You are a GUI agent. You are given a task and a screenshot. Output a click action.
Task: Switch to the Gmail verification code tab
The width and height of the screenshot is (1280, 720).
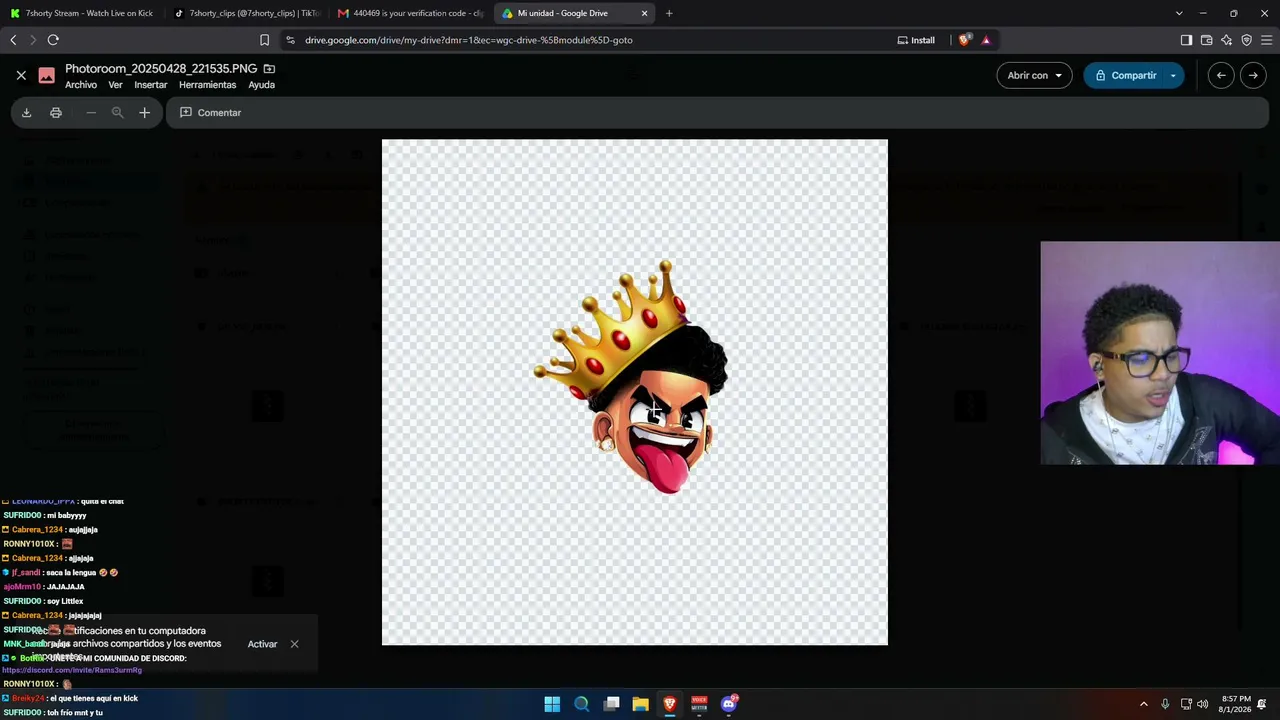coord(410,13)
